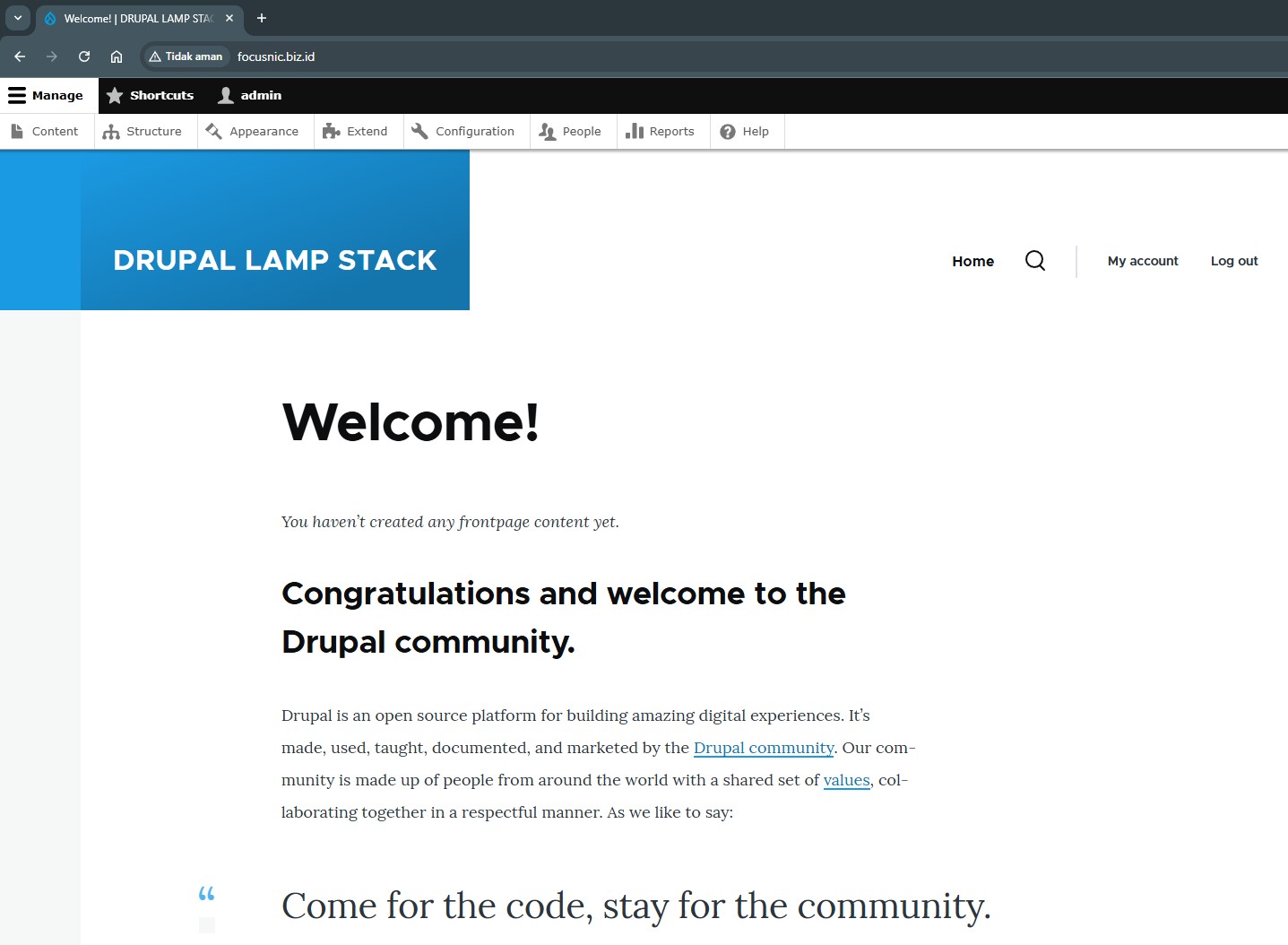Open the Extend modules page

coord(356,131)
